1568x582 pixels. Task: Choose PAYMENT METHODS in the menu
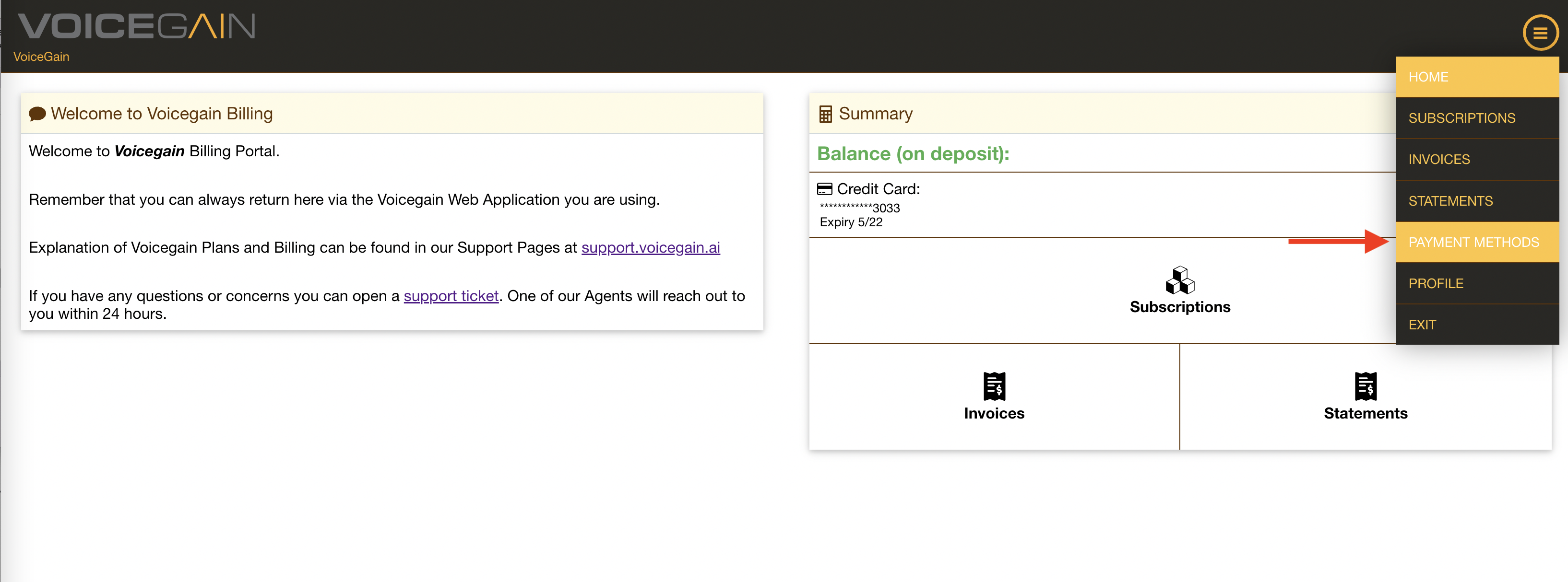[1477, 242]
